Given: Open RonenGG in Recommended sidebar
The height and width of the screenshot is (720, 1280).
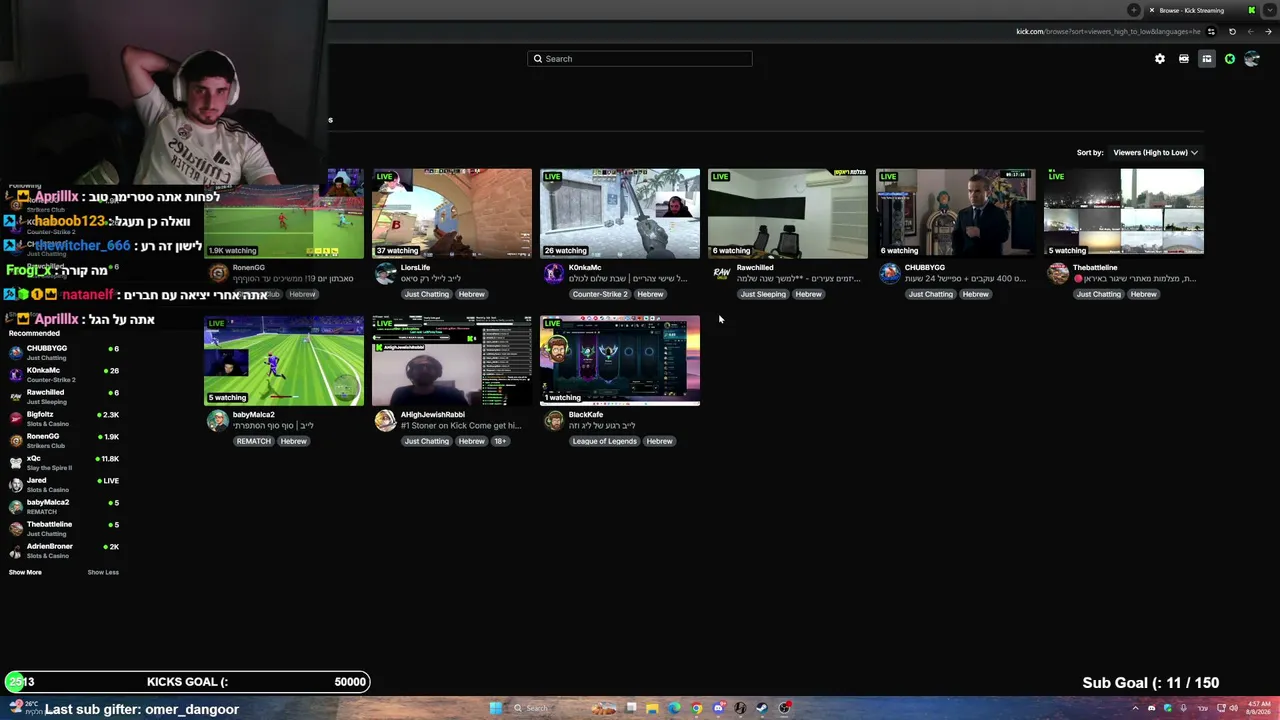Looking at the screenshot, I should (62, 441).
